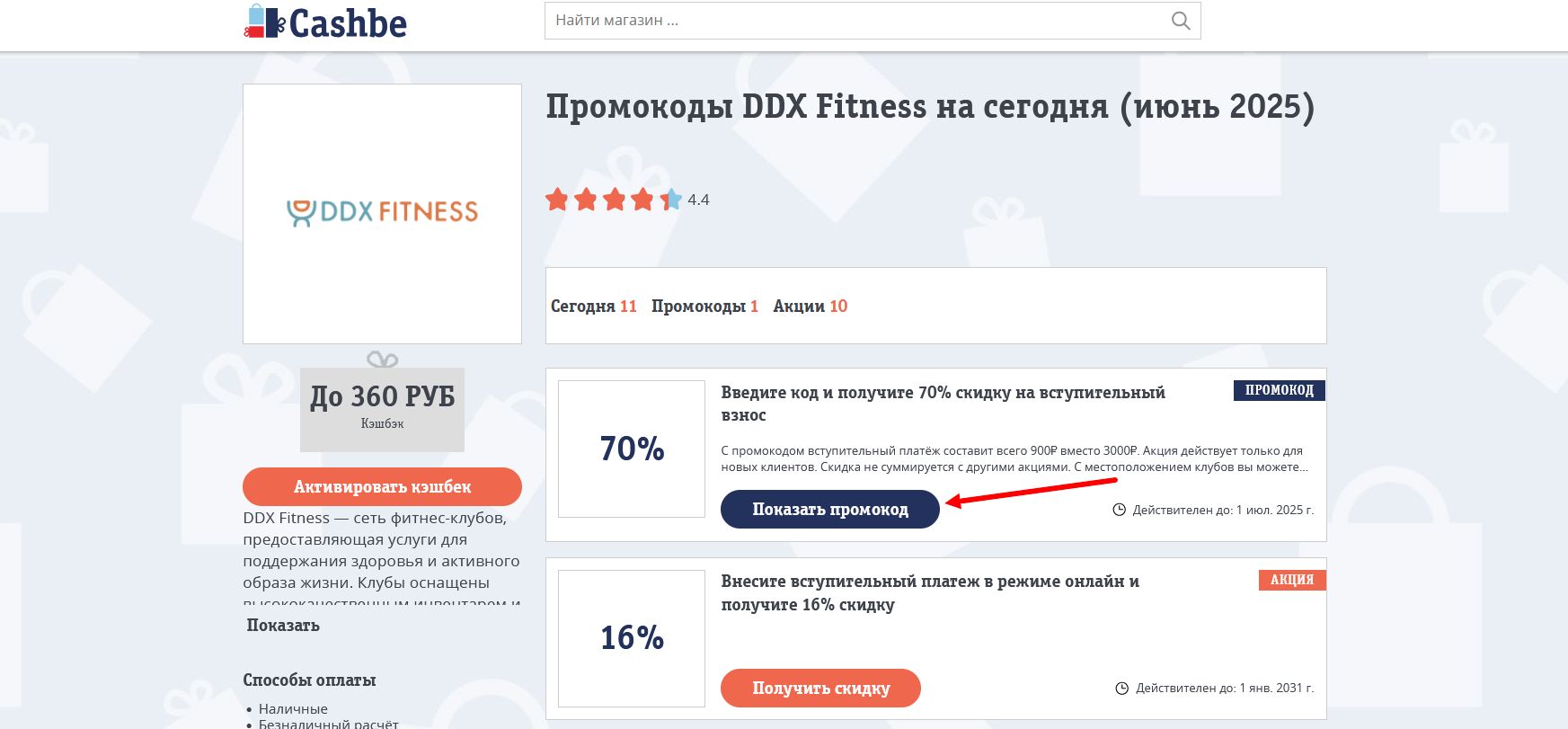
Task: Click 'Наличные' payment method item
Action: coord(293,708)
